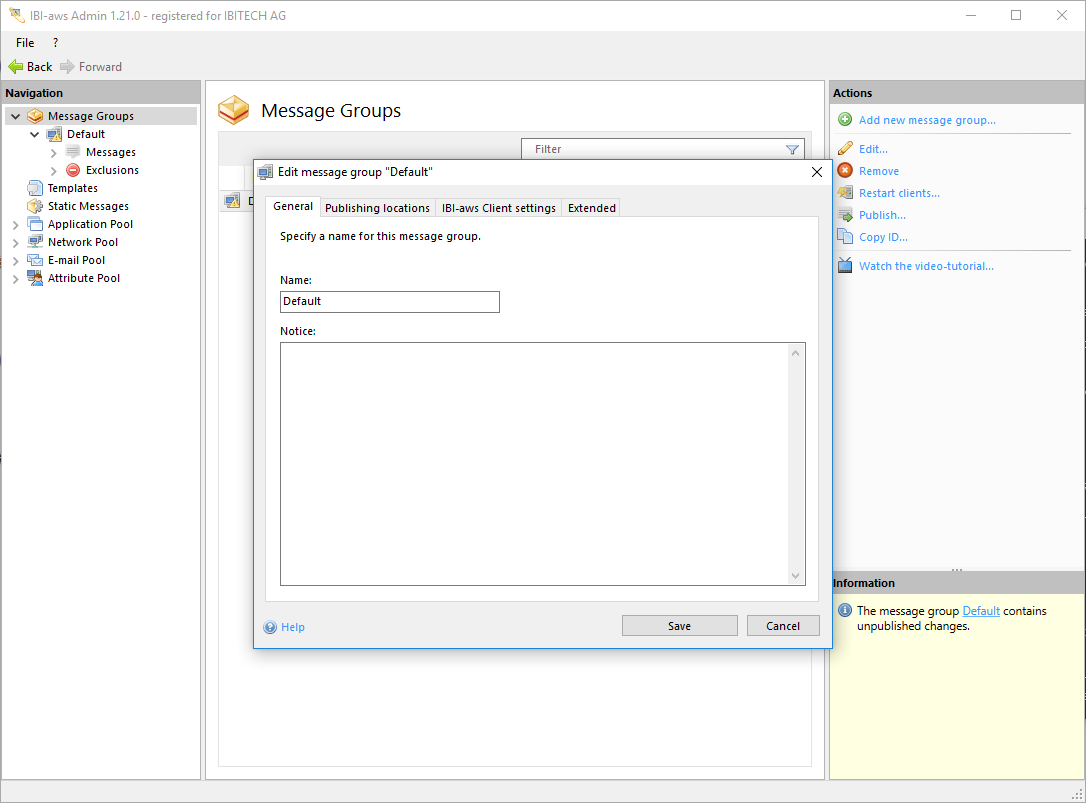
Task: Select Static Messages in the navigation tree
Action: click(x=88, y=206)
